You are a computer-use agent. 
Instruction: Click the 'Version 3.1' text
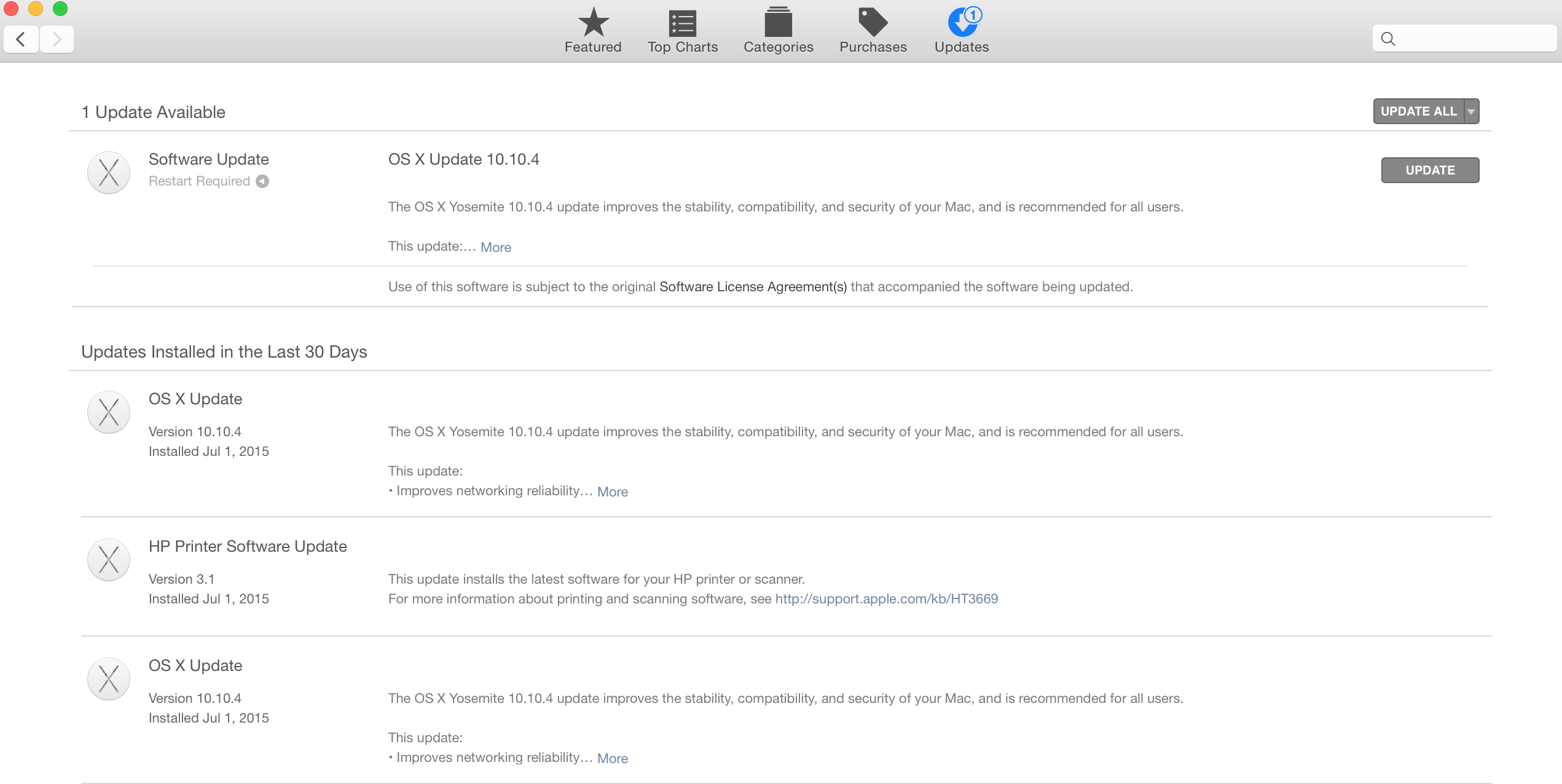[182, 579]
